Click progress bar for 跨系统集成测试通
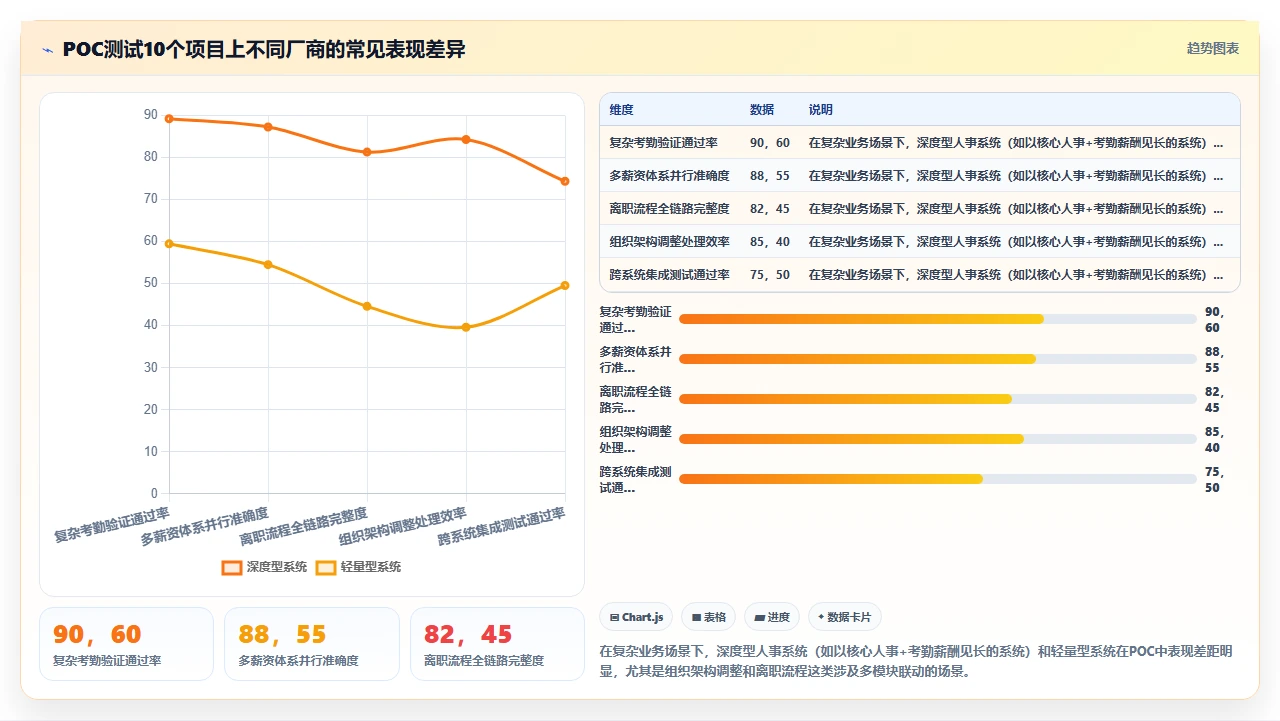Screen dimensions: 1280x721 (937, 479)
